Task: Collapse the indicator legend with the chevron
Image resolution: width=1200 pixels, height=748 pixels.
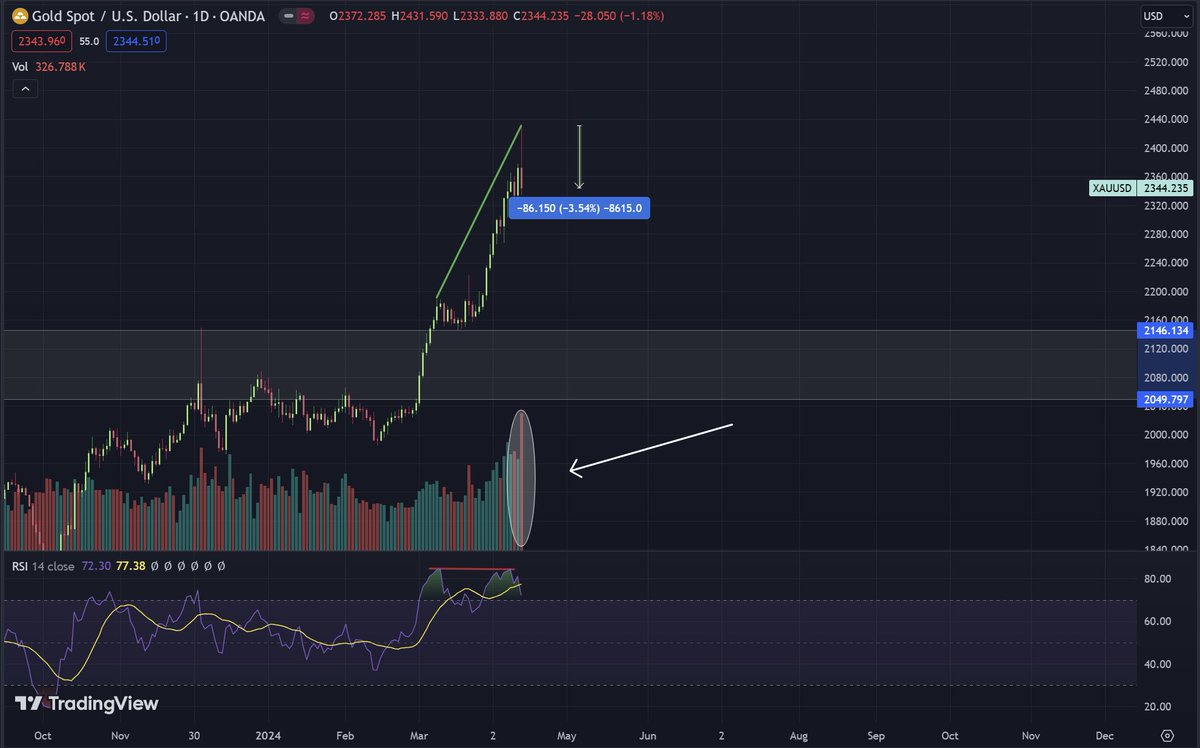Action: 25,89
